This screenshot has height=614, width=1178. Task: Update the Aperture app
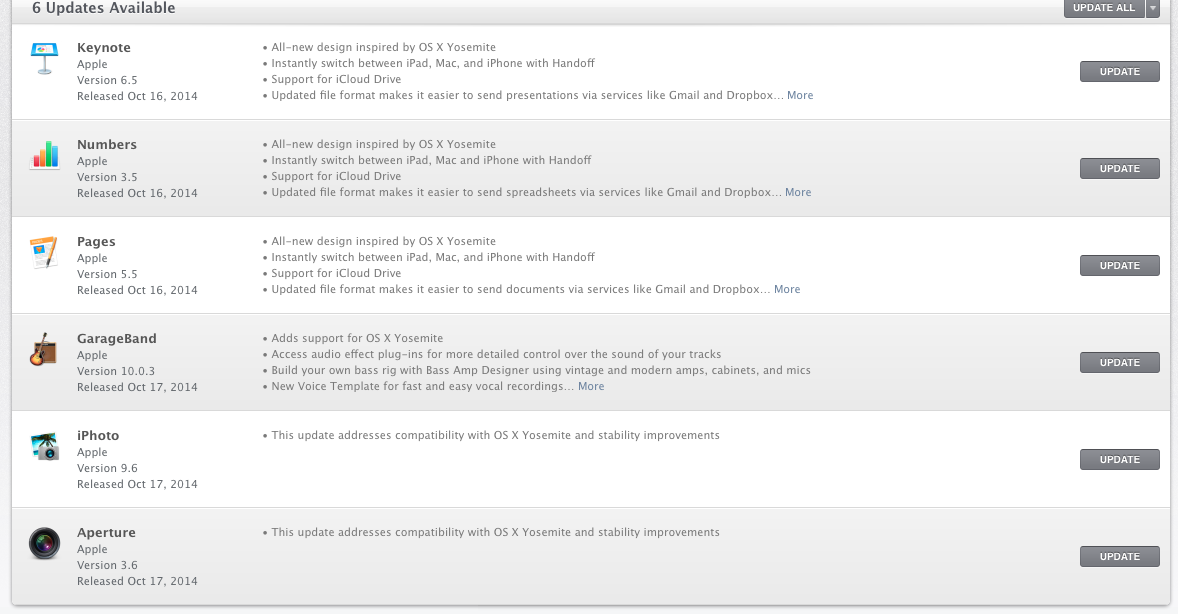pyautogui.click(x=1119, y=557)
